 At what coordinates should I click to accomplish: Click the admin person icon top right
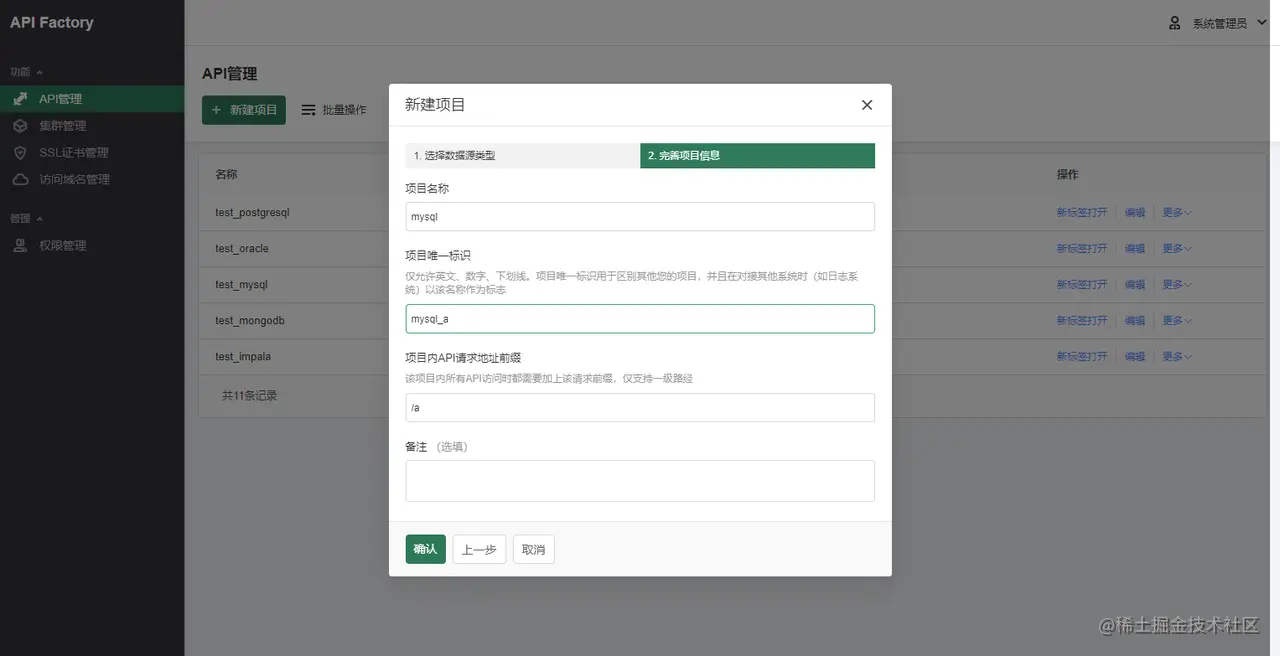click(x=1174, y=21)
